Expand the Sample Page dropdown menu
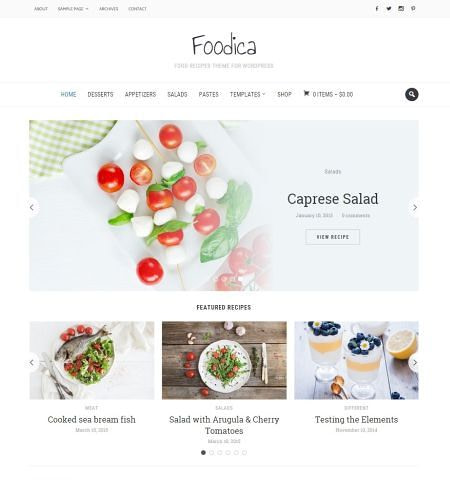This screenshot has width=450, height=480. click(x=73, y=9)
